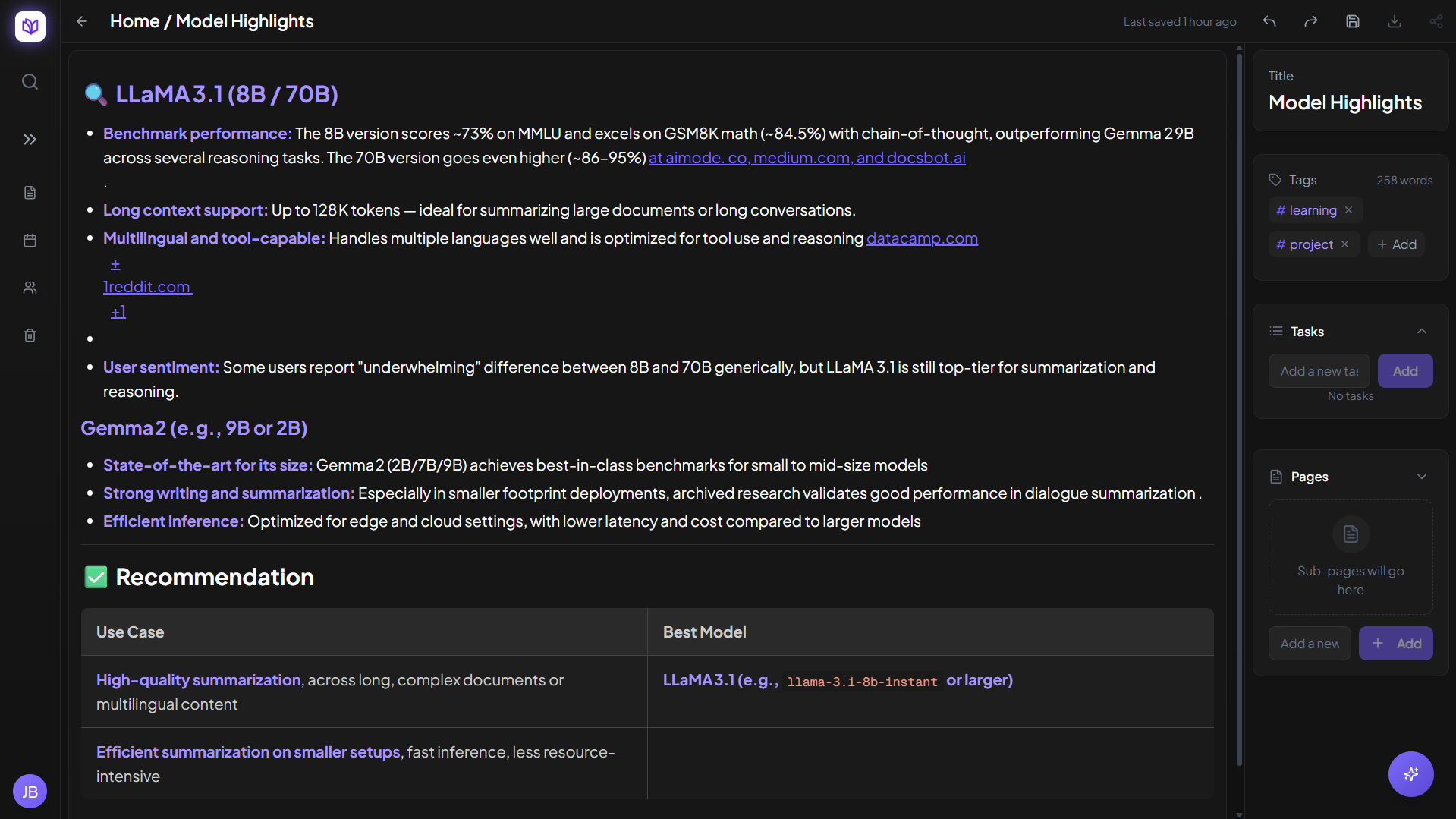Viewport: 1456px width, 819px height.
Task: Focus the add new sub-page field
Action: 1310,644
